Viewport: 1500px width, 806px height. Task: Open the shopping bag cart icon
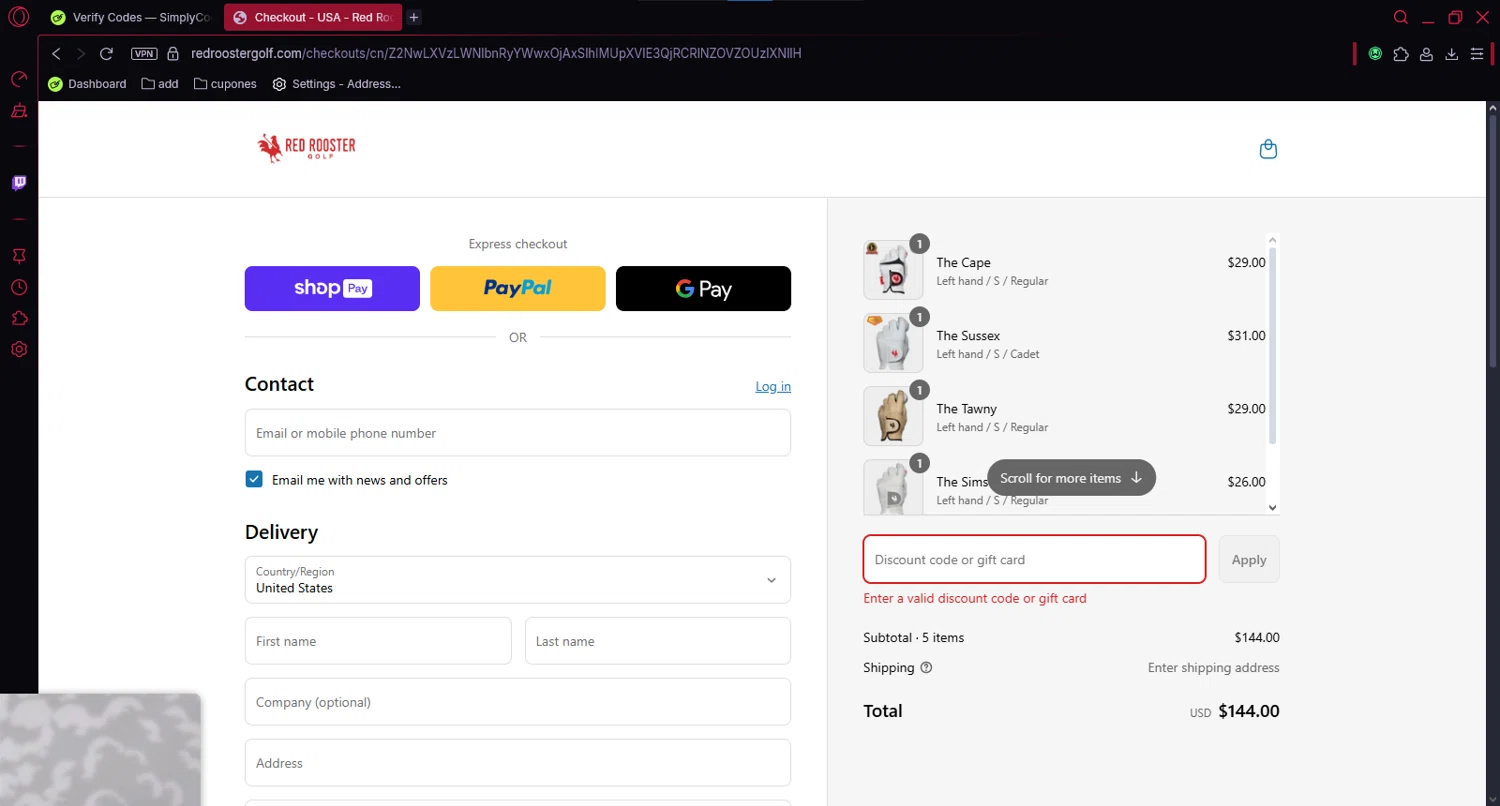(x=1268, y=149)
